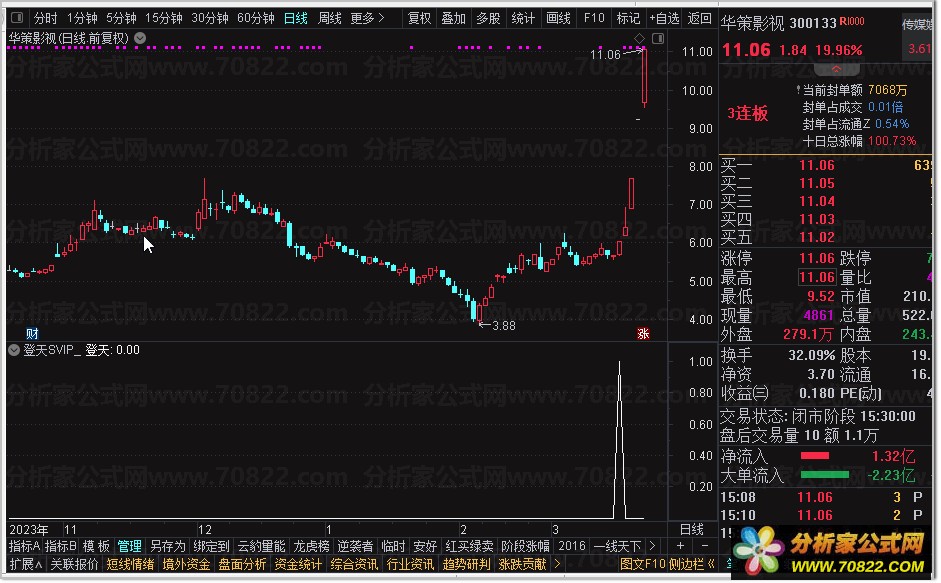Click the 返回 back button
Screen dimensions: 941x583
tap(699, 18)
